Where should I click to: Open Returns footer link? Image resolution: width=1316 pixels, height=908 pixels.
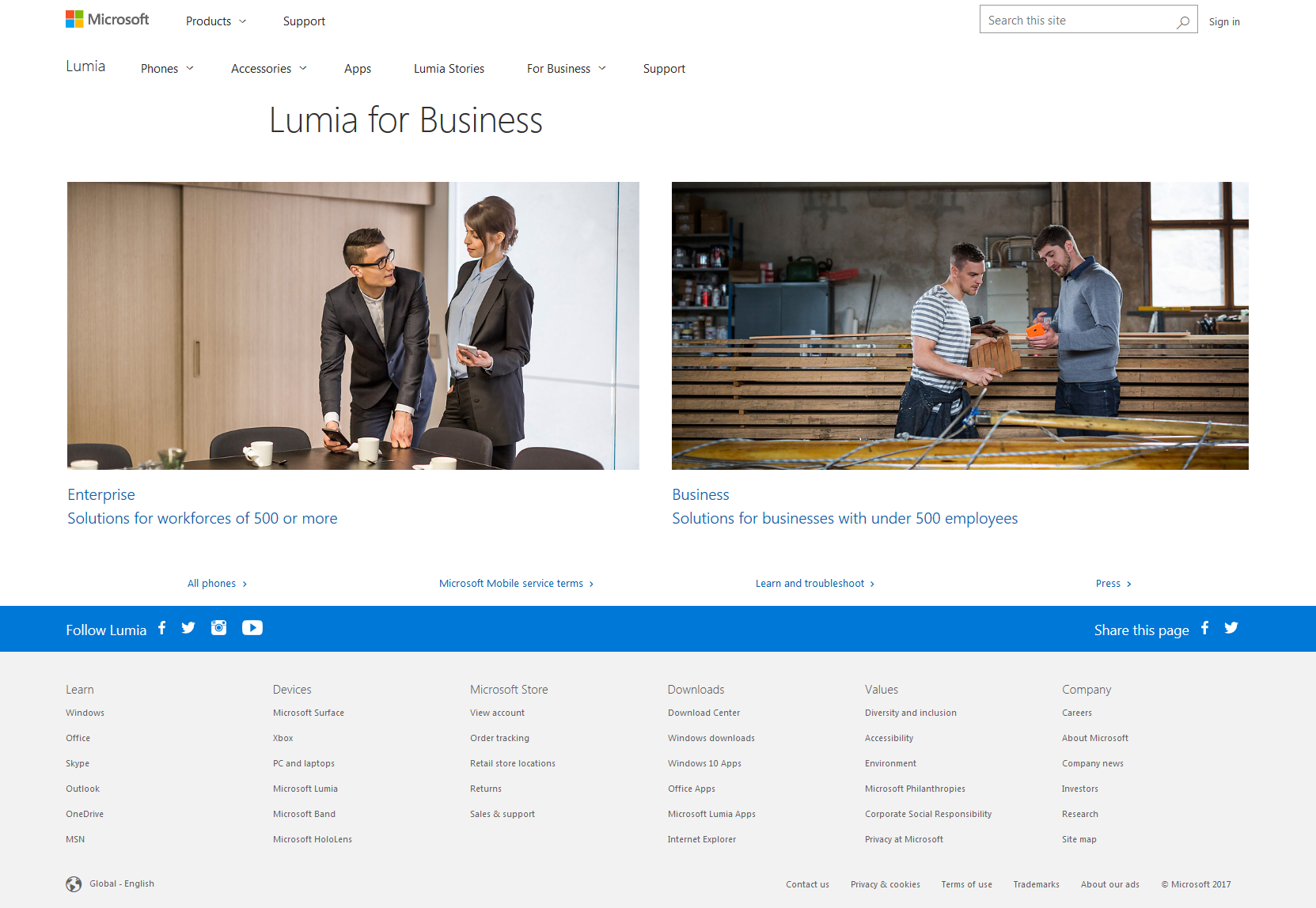click(x=486, y=789)
